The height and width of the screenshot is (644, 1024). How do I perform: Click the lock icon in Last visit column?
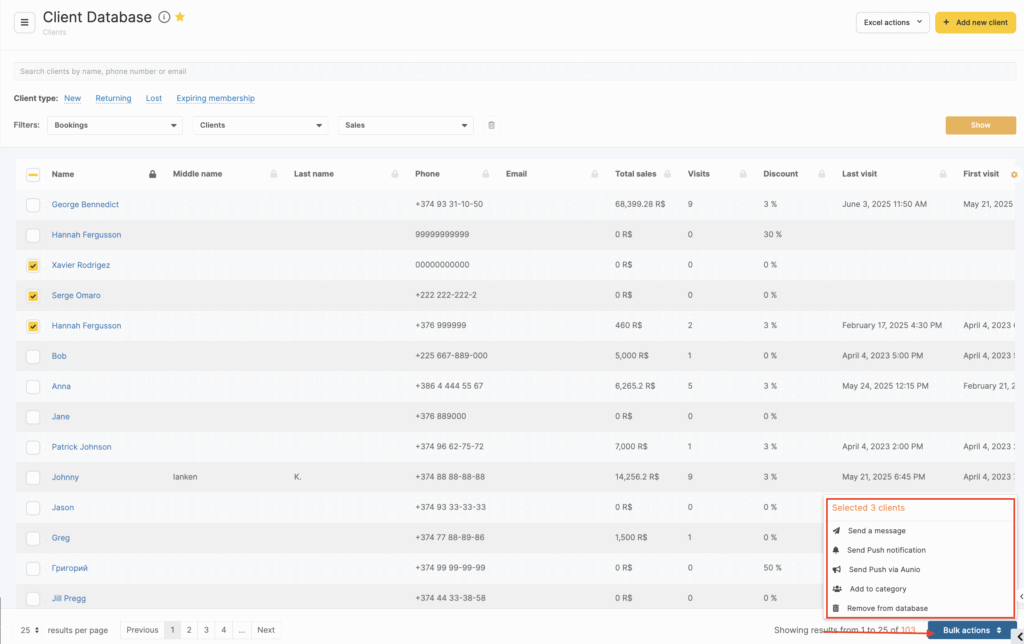click(942, 174)
